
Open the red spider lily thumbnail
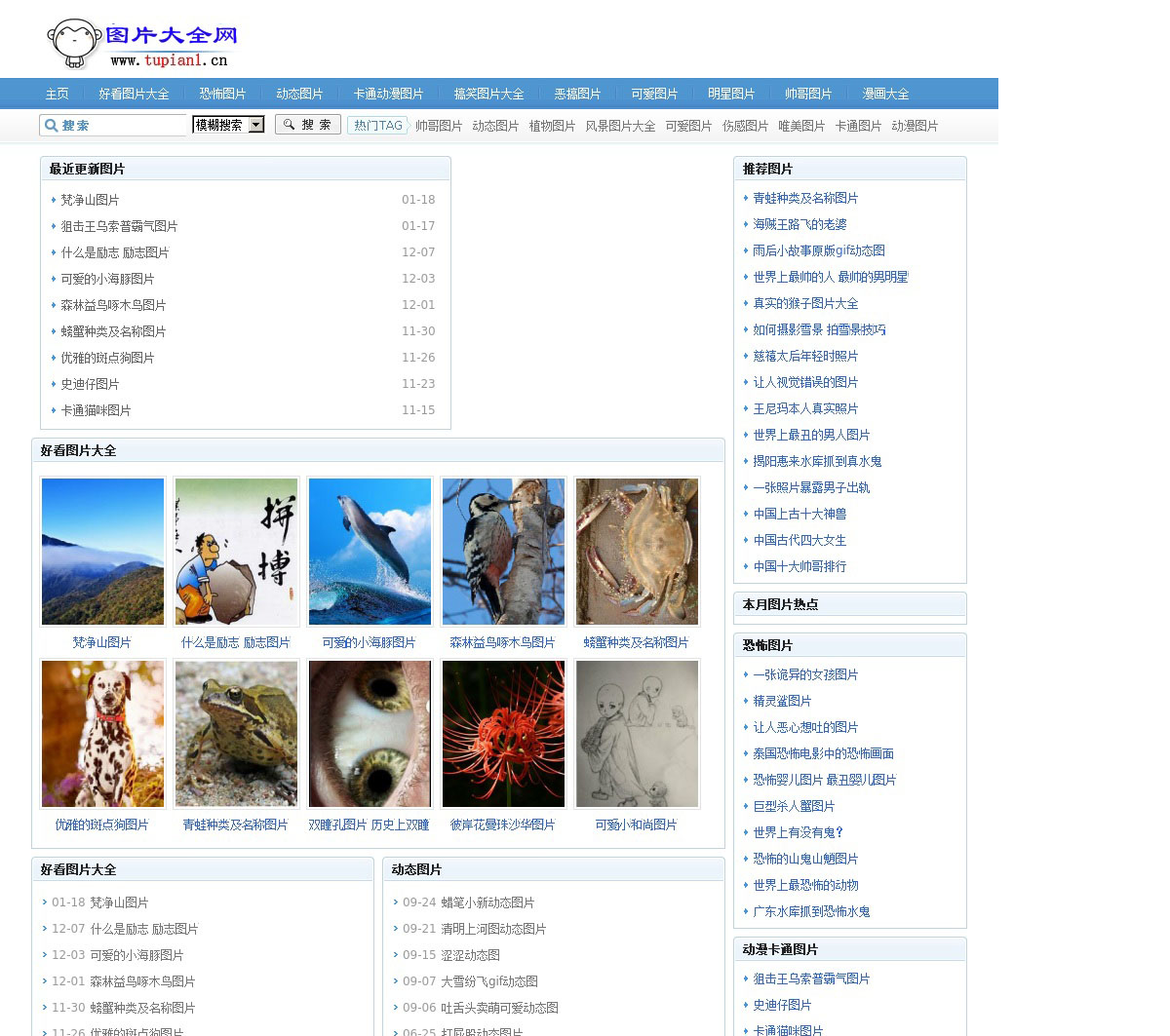pyautogui.click(x=503, y=734)
